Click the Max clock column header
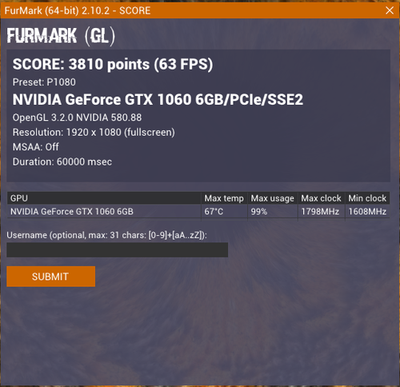The width and height of the screenshot is (400, 387). point(321,198)
